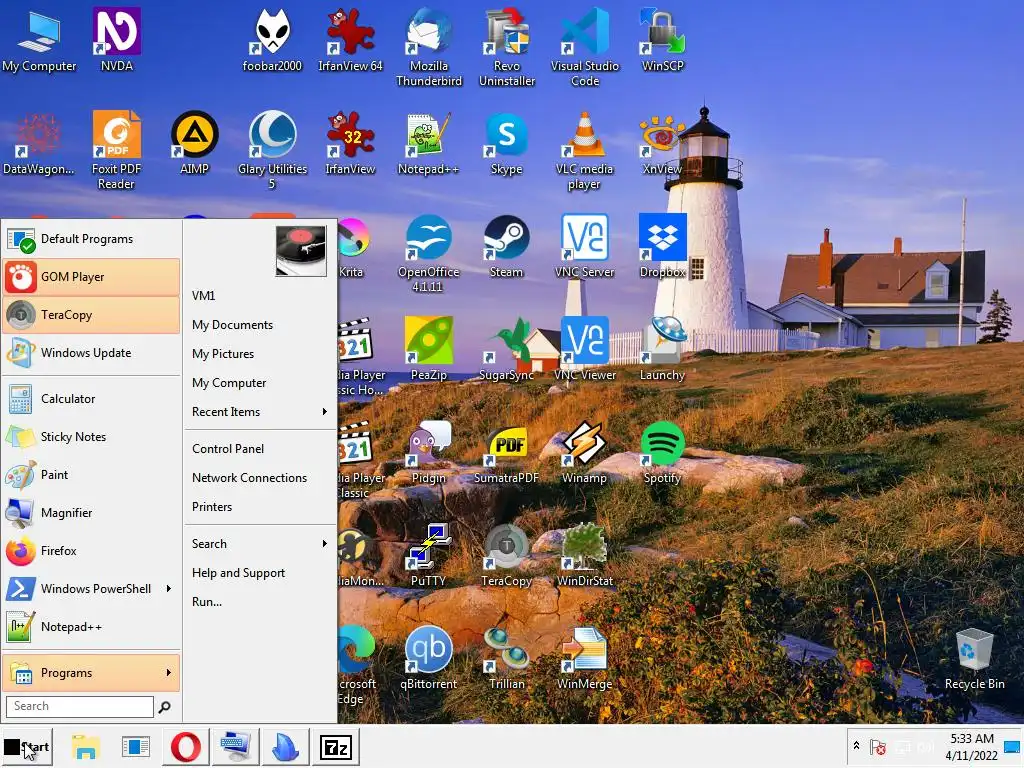The height and width of the screenshot is (768, 1024).
Task: Open Visual Studio Code shortcut
Action: click(x=584, y=47)
